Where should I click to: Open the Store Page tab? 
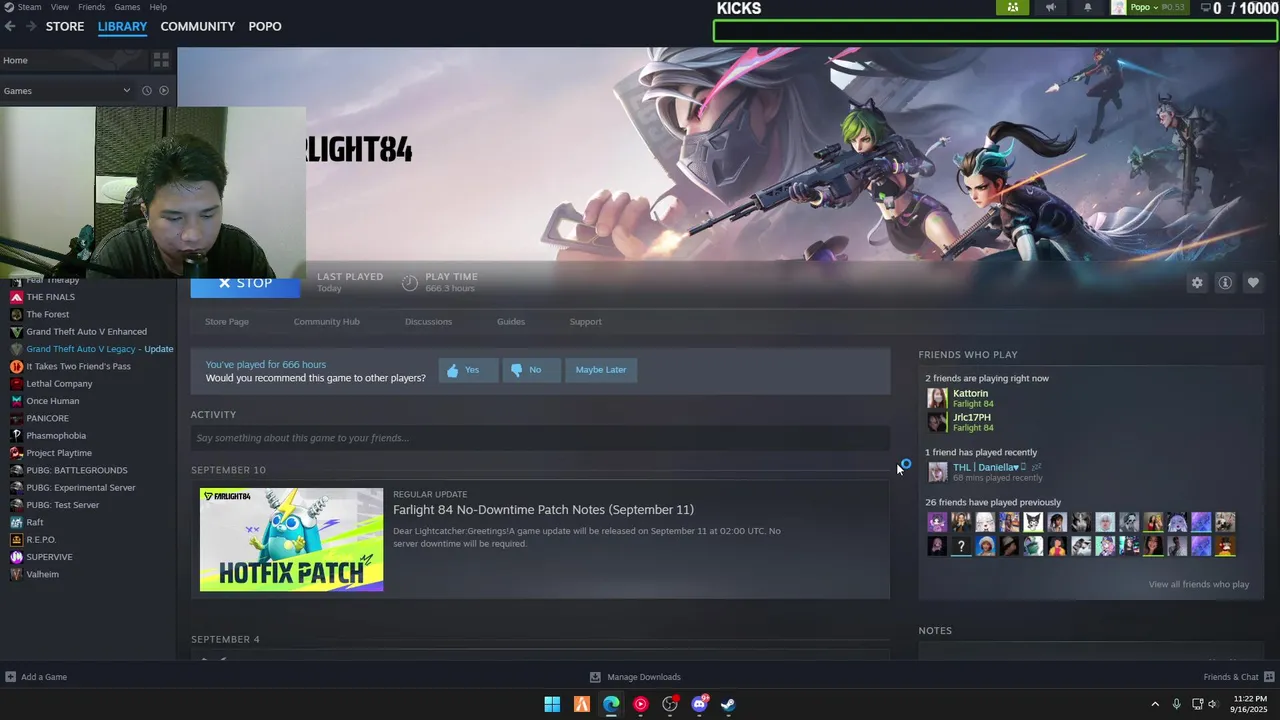coord(227,322)
